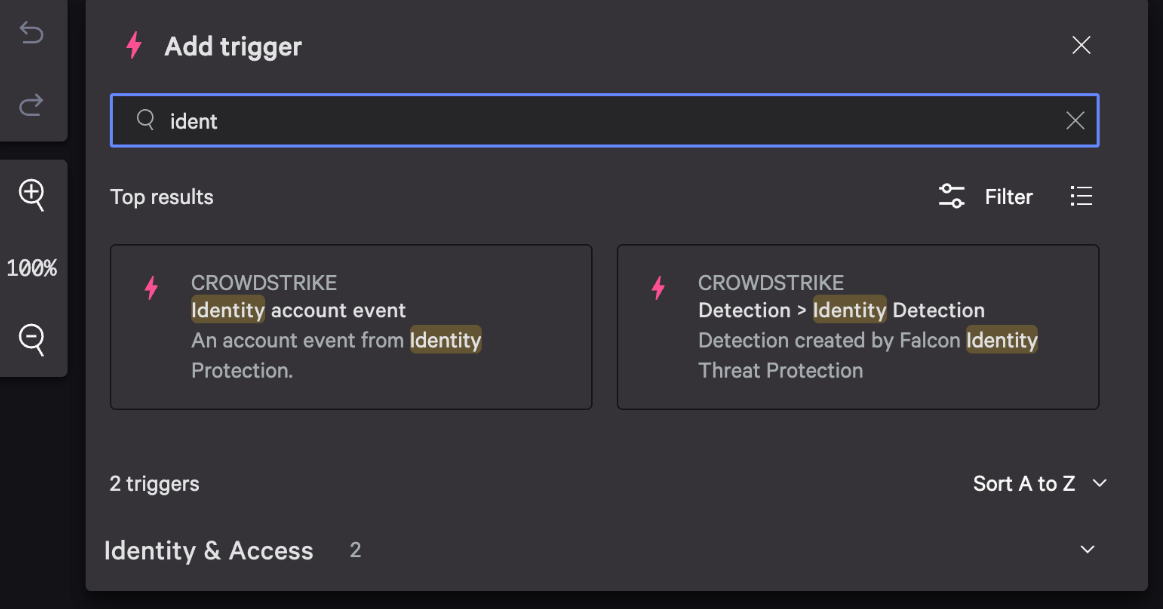Viewport: 1163px width, 609px height.
Task: Click the search magnifier icon in the field
Action: coord(146,120)
